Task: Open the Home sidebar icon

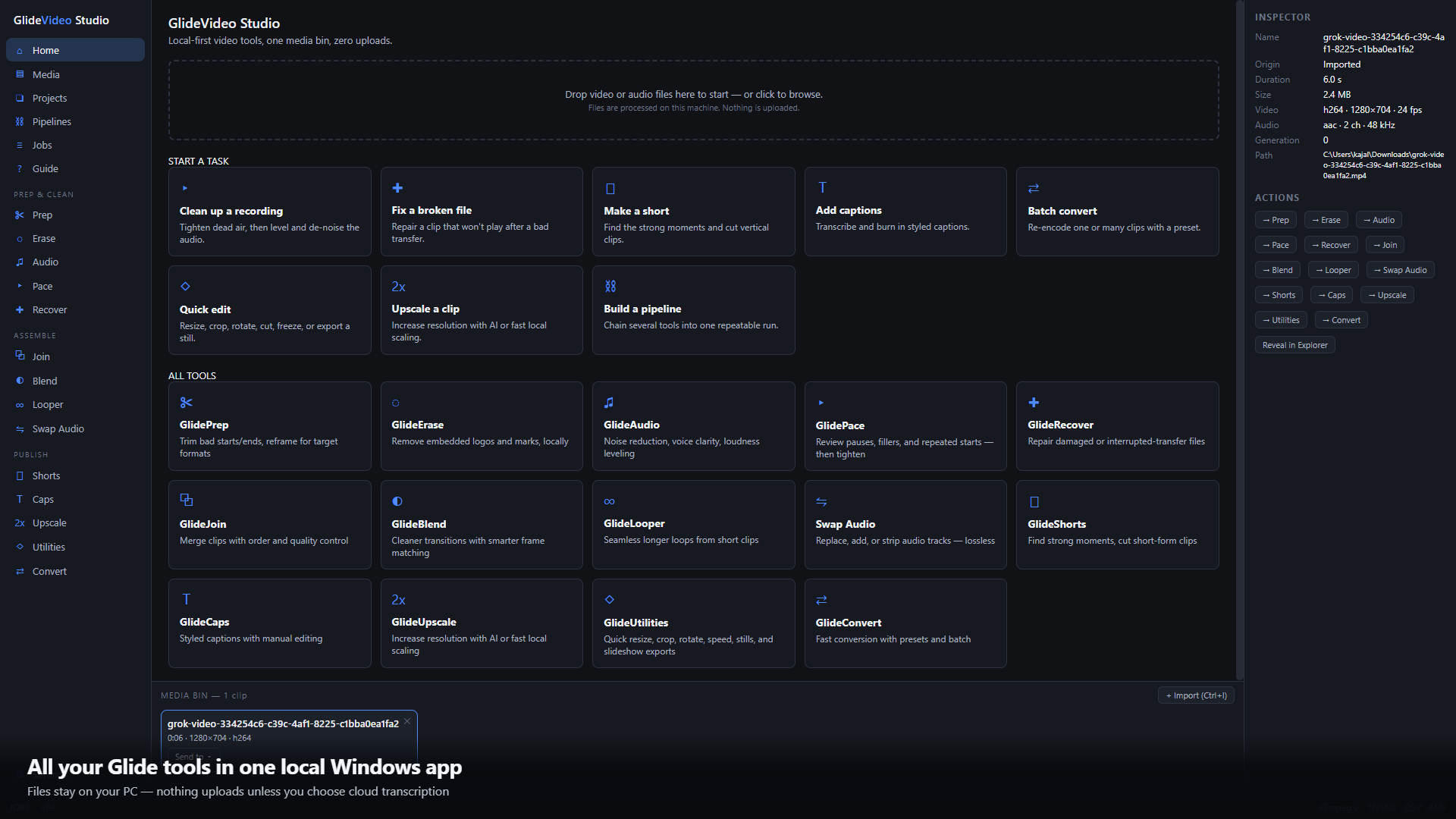Action: point(20,51)
